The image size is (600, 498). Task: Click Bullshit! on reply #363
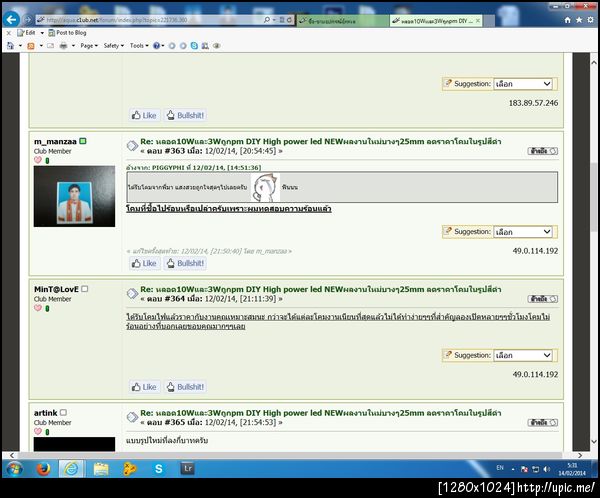[186, 263]
